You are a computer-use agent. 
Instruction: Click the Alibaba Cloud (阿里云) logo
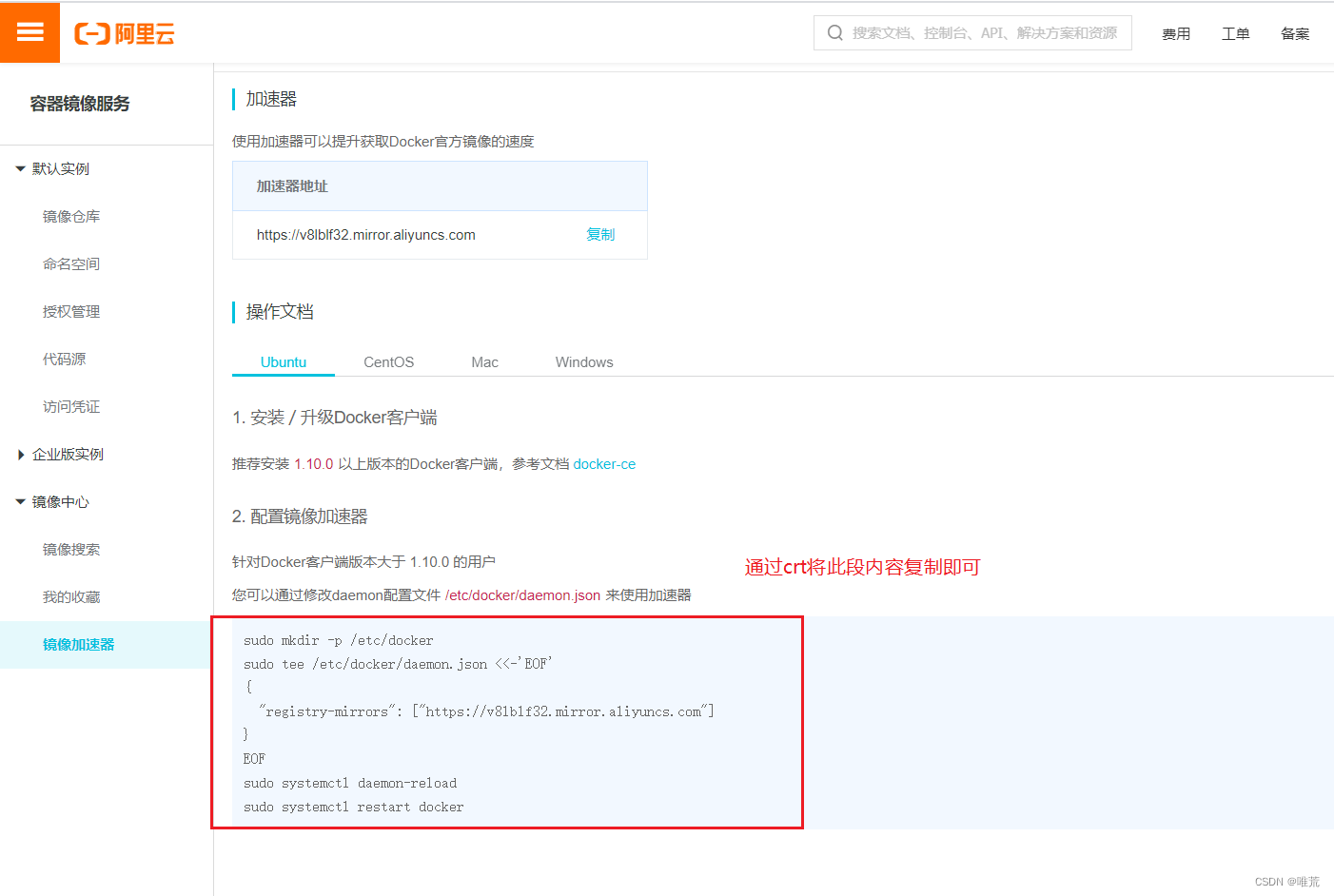click(x=125, y=31)
